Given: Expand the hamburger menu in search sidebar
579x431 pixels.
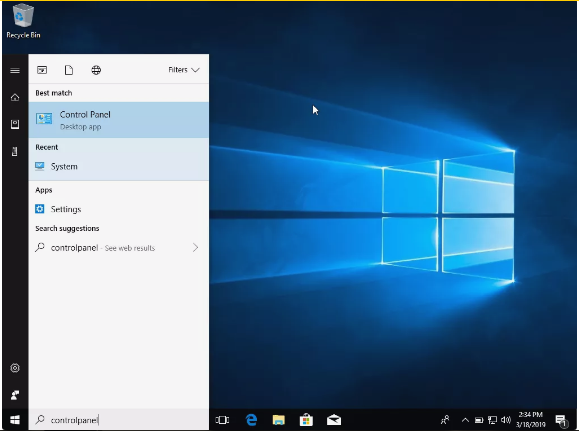Looking at the screenshot, I should [15, 71].
